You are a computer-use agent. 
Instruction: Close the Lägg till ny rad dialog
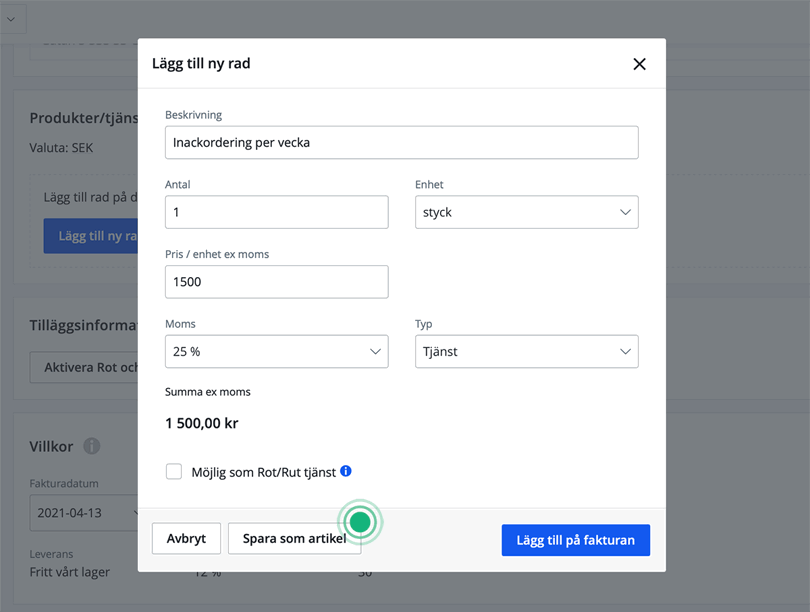640,64
